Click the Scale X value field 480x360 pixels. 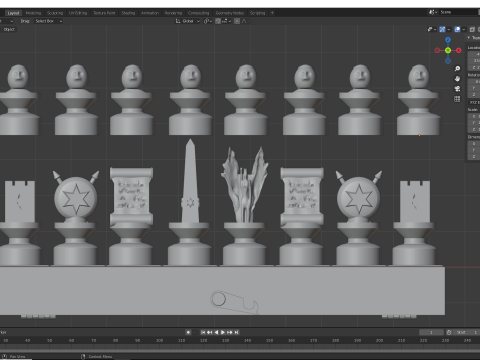click(x=474, y=116)
